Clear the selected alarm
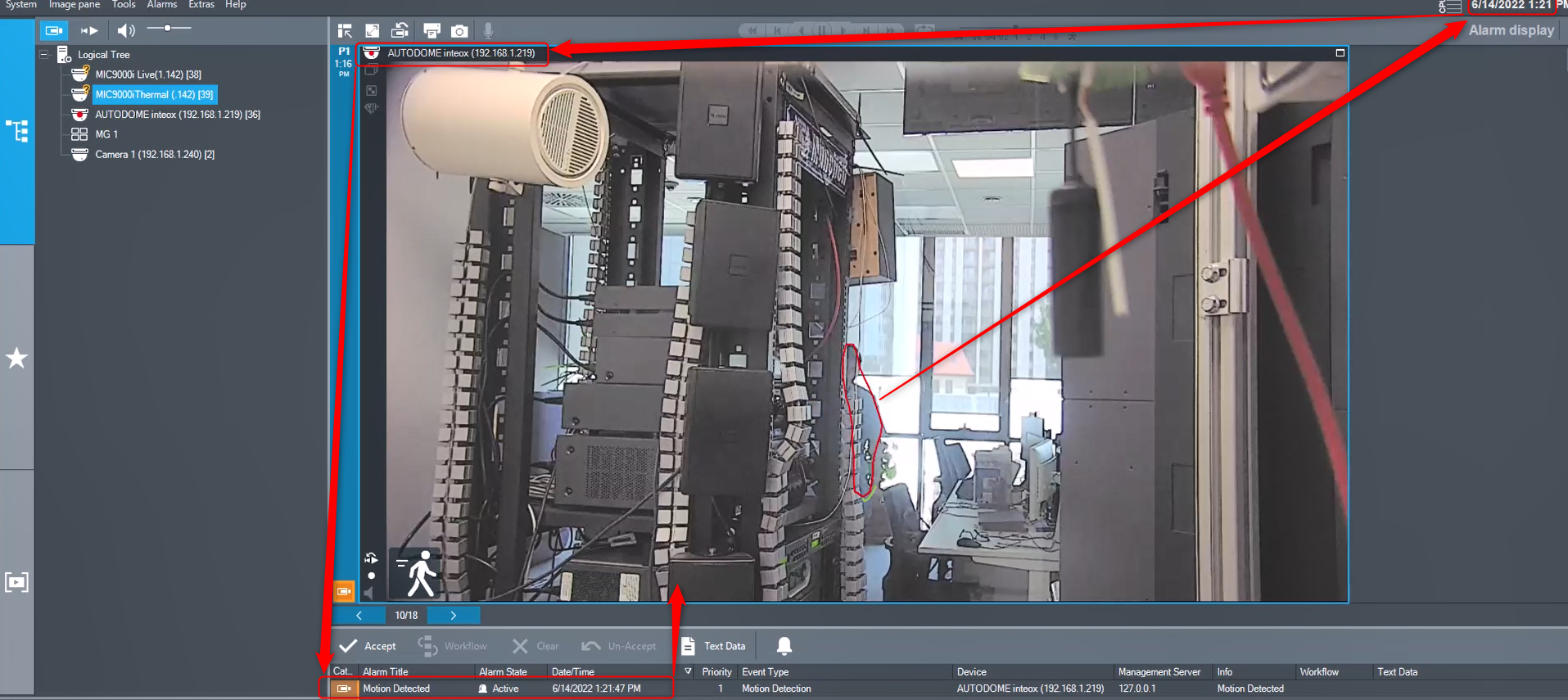Screen dimensions: 1568x700 tap(535, 646)
